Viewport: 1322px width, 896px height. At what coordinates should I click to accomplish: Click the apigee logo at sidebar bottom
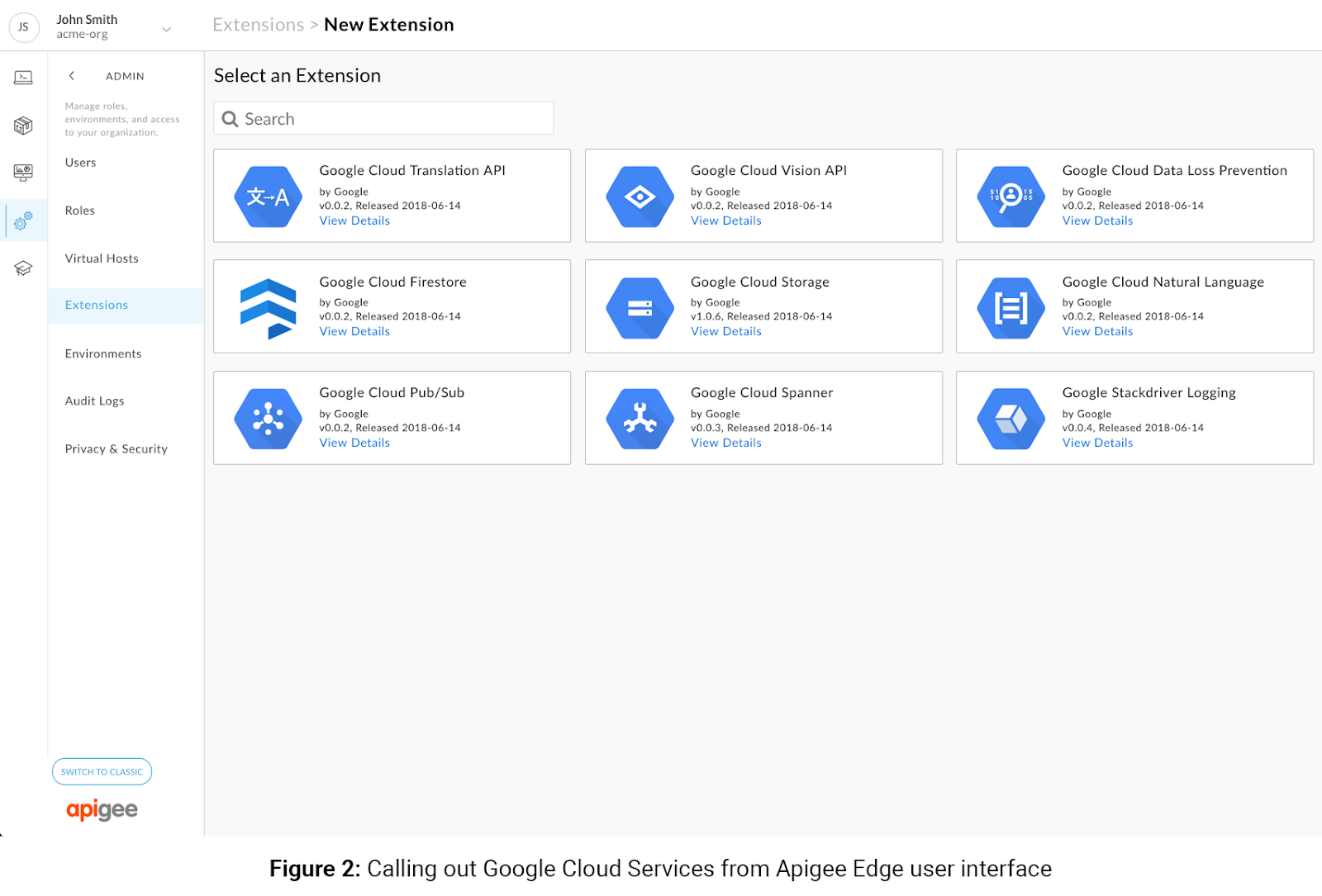pyautogui.click(x=101, y=810)
